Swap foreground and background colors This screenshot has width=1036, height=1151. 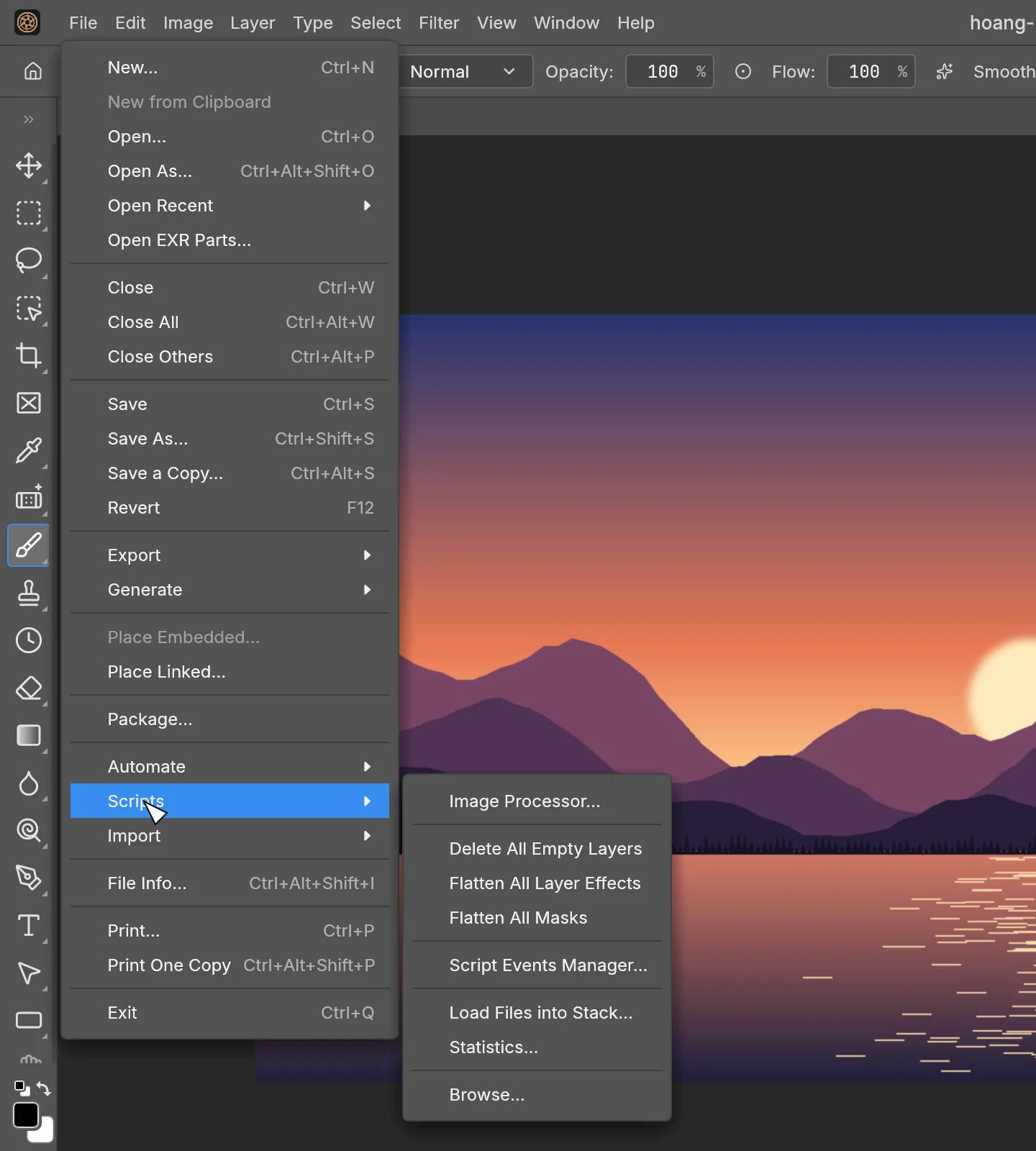pyautogui.click(x=44, y=1088)
